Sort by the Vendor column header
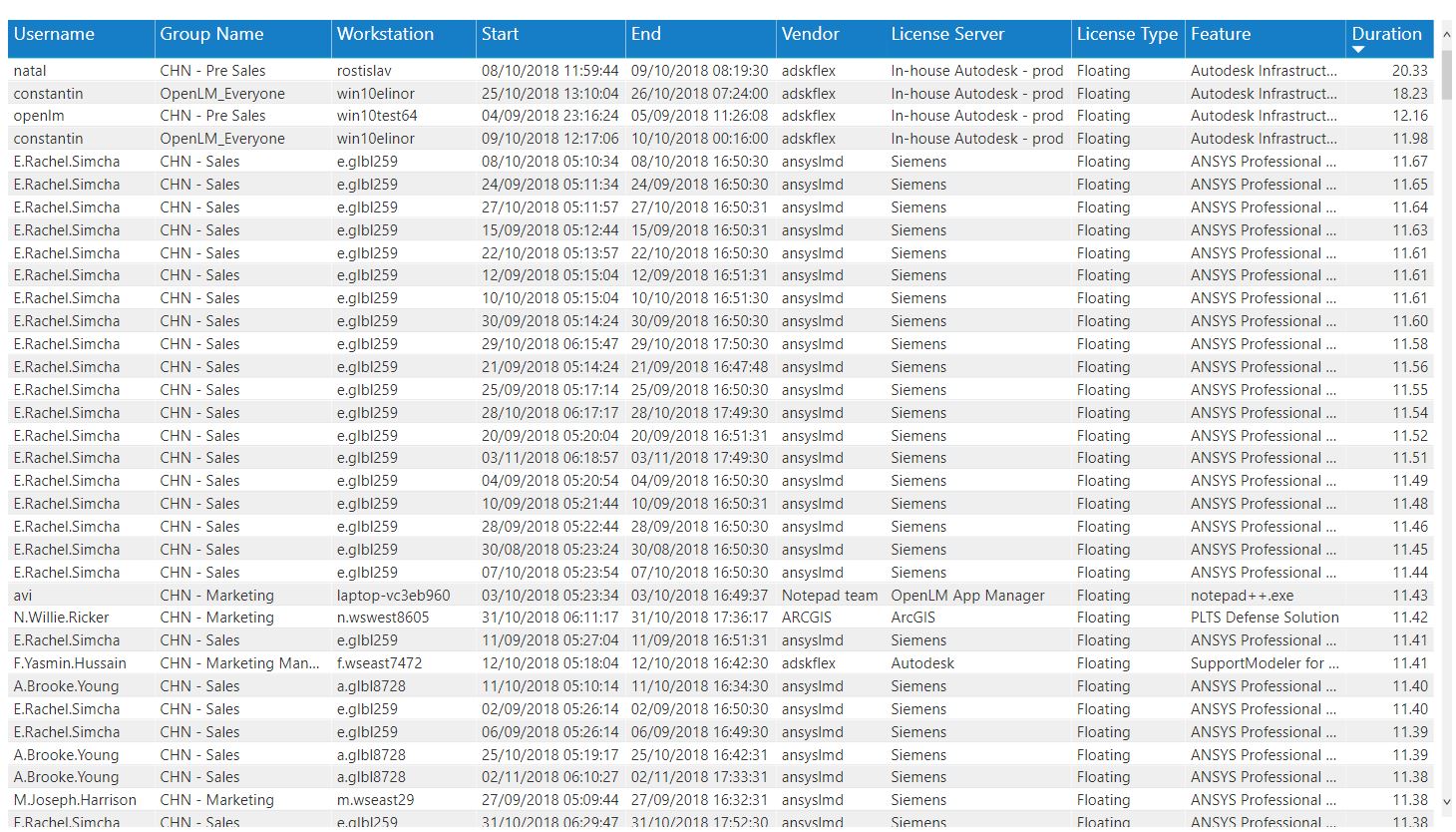The image size is (1456, 832). click(x=810, y=34)
